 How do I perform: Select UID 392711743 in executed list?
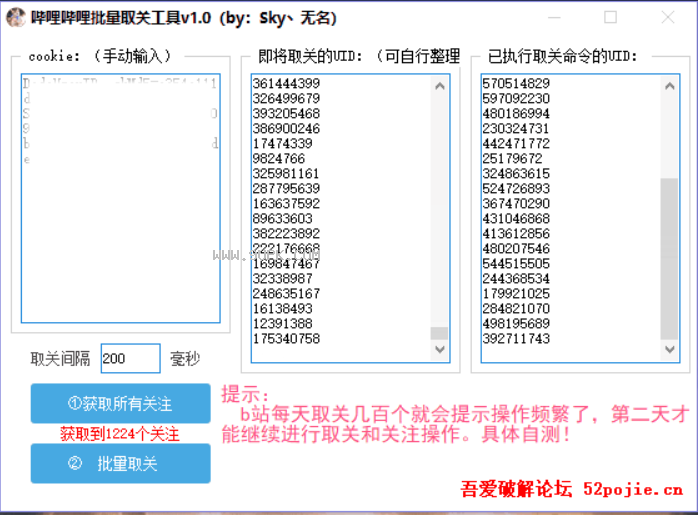pyautogui.click(x=516, y=339)
